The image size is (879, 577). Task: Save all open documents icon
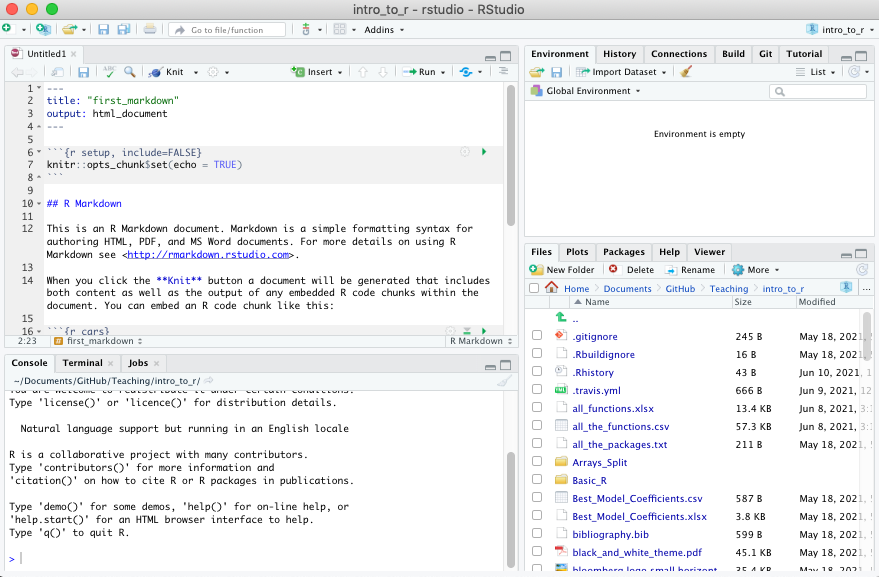point(123,29)
